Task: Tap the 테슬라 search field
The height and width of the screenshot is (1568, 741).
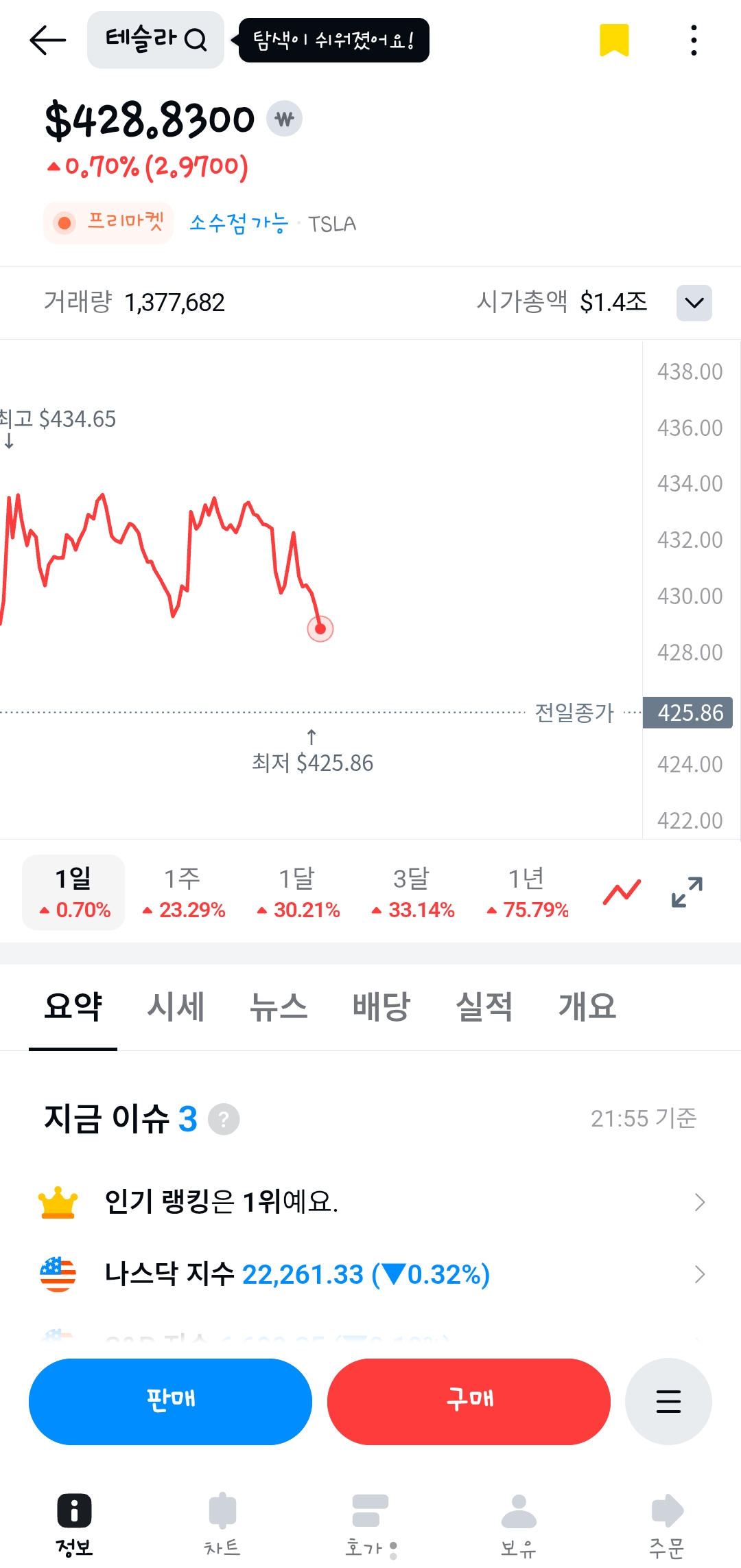Action: [156, 40]
